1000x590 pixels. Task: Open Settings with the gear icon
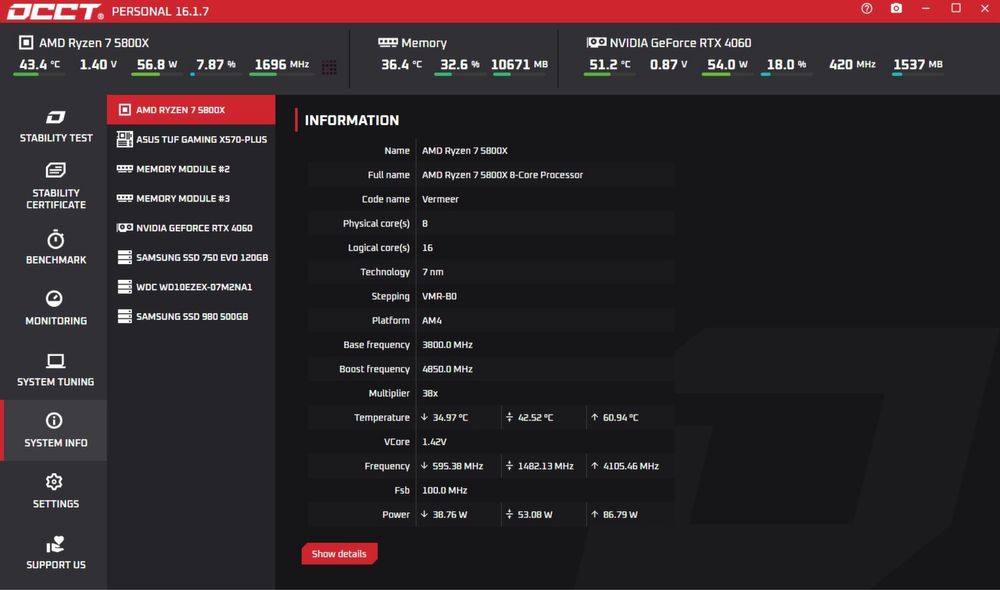(x=55, y=491)
